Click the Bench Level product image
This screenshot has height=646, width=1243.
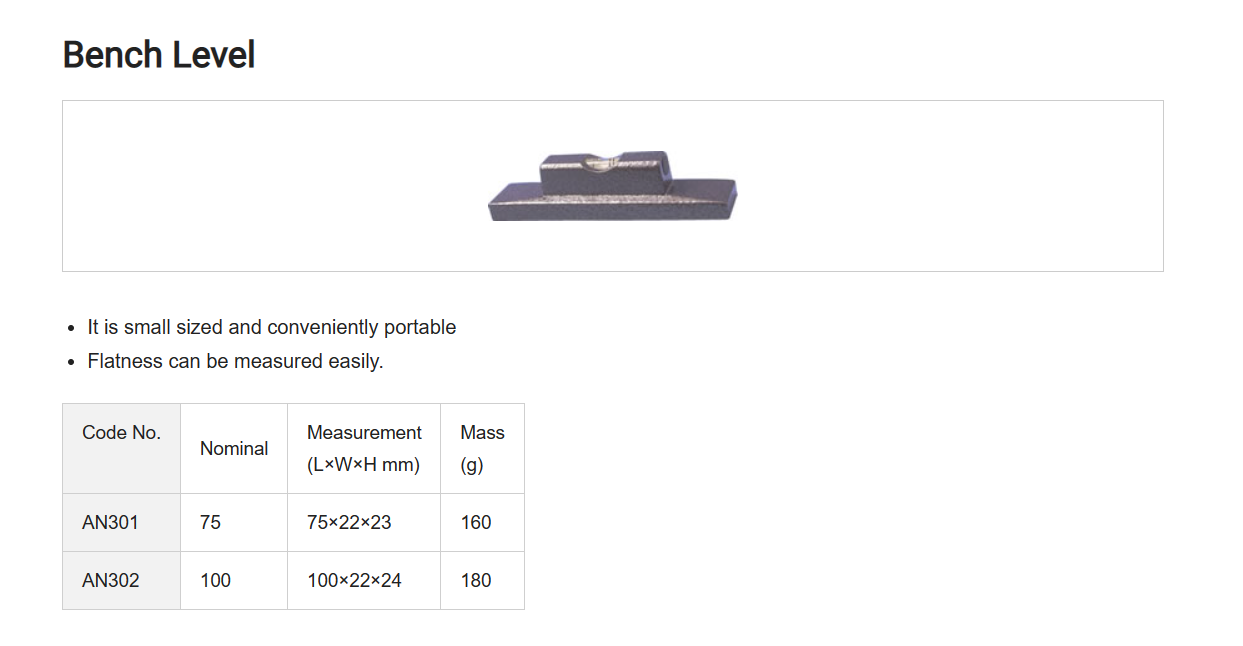[x=612, y=186]
